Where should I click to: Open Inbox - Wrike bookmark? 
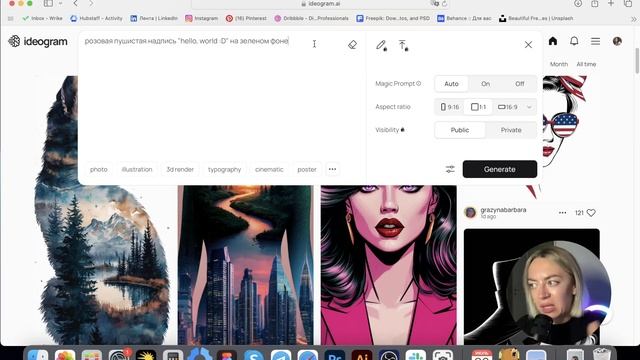42,18
